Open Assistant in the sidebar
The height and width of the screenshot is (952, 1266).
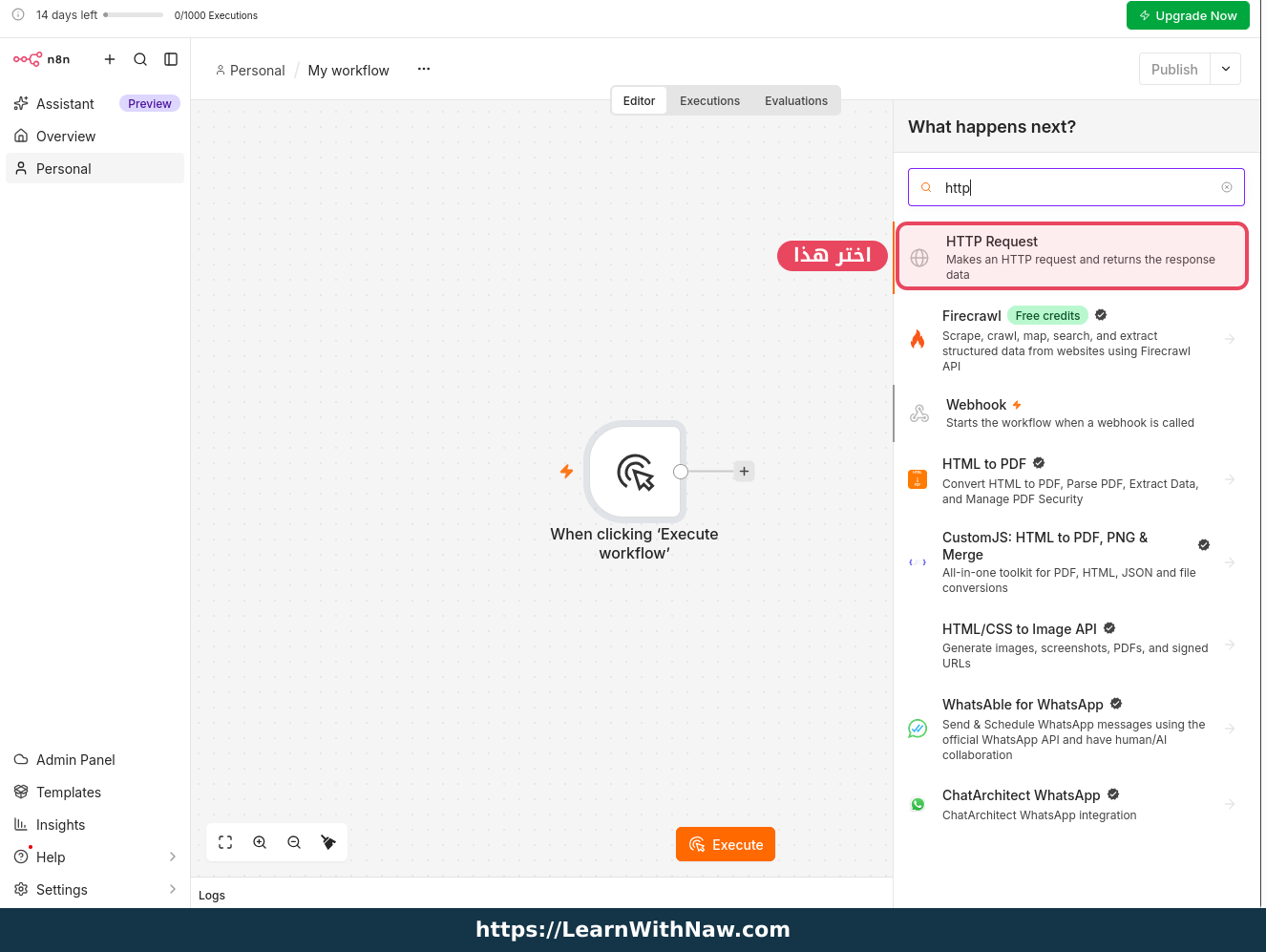[95, 103]
